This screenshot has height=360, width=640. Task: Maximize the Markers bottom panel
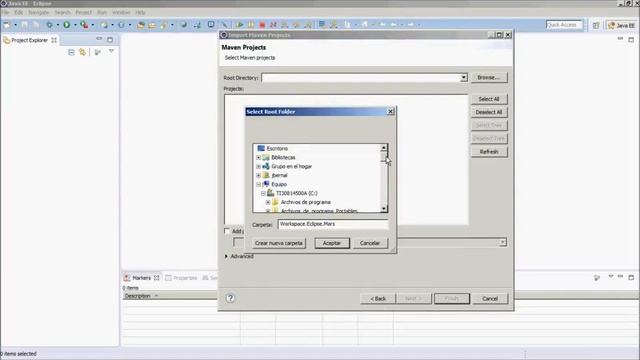tap(631, 277)
